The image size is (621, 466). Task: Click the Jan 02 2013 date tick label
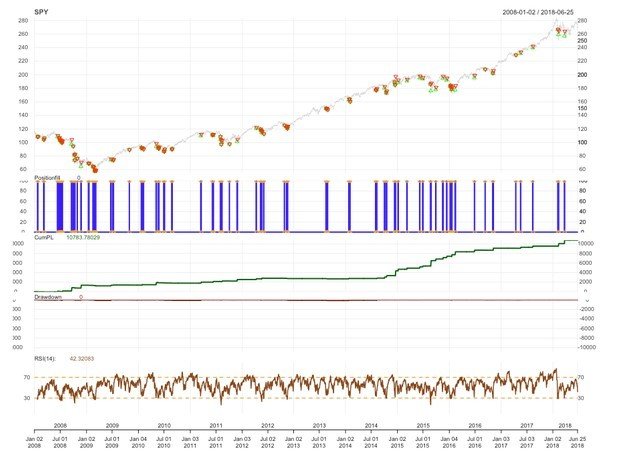293,442
